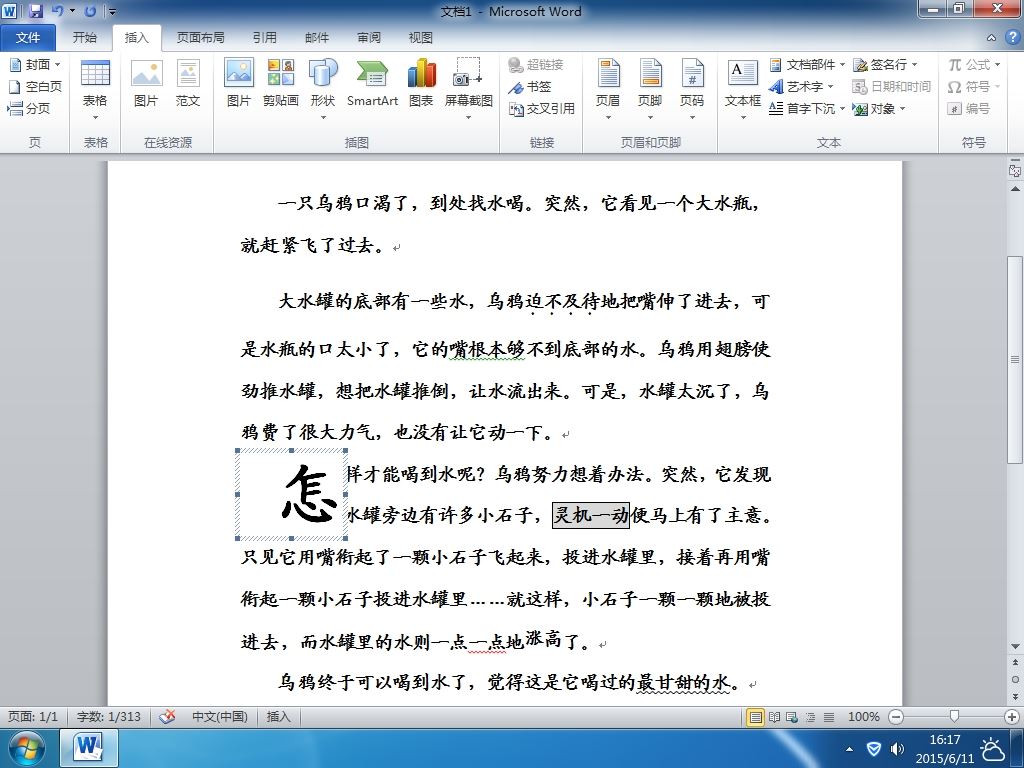Insert a SmartArt graphic
The width and height of the screenshot is (1024, 768).
pos(372,84)
